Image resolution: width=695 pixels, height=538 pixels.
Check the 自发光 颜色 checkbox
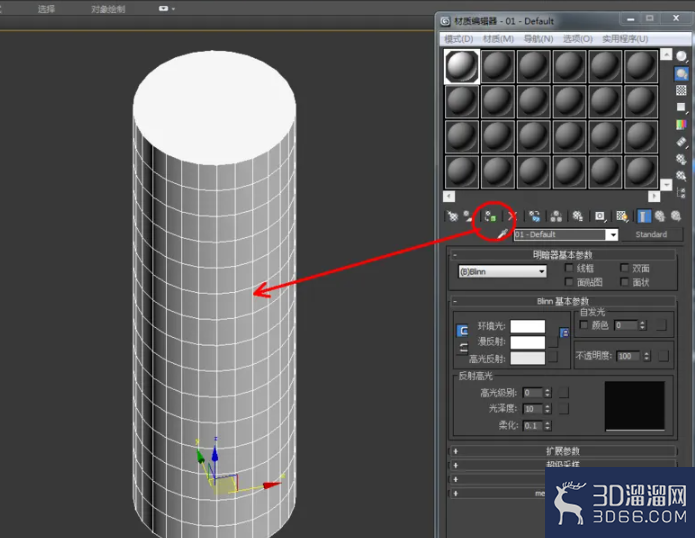point(584,325)
